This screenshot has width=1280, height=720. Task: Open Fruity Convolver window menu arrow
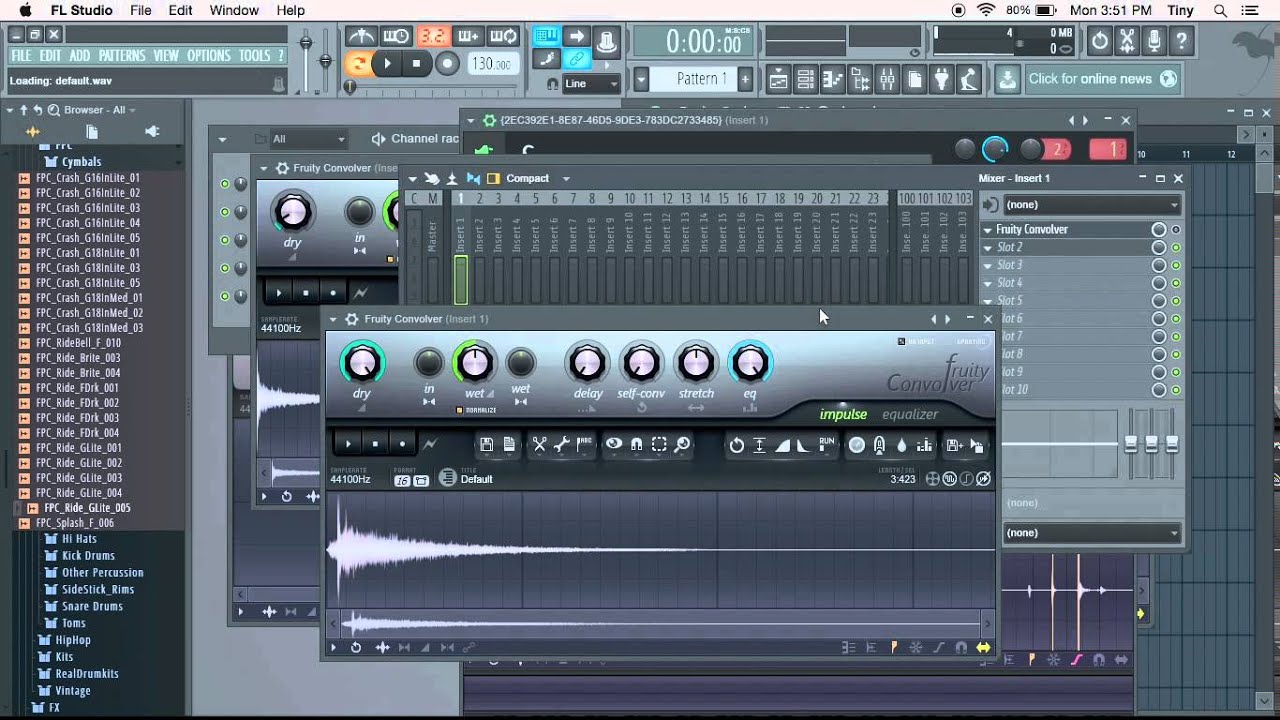coord(335,319)
